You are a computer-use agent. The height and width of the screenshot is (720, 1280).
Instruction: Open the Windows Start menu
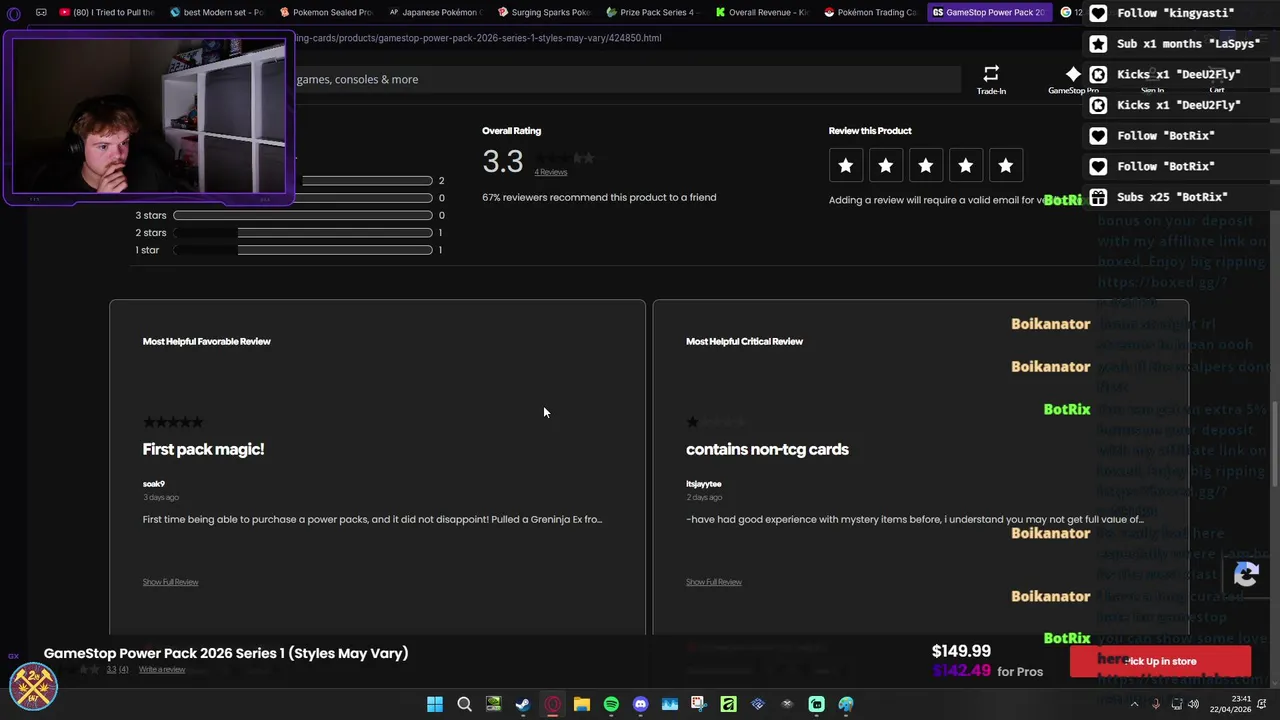pos(435,704)
